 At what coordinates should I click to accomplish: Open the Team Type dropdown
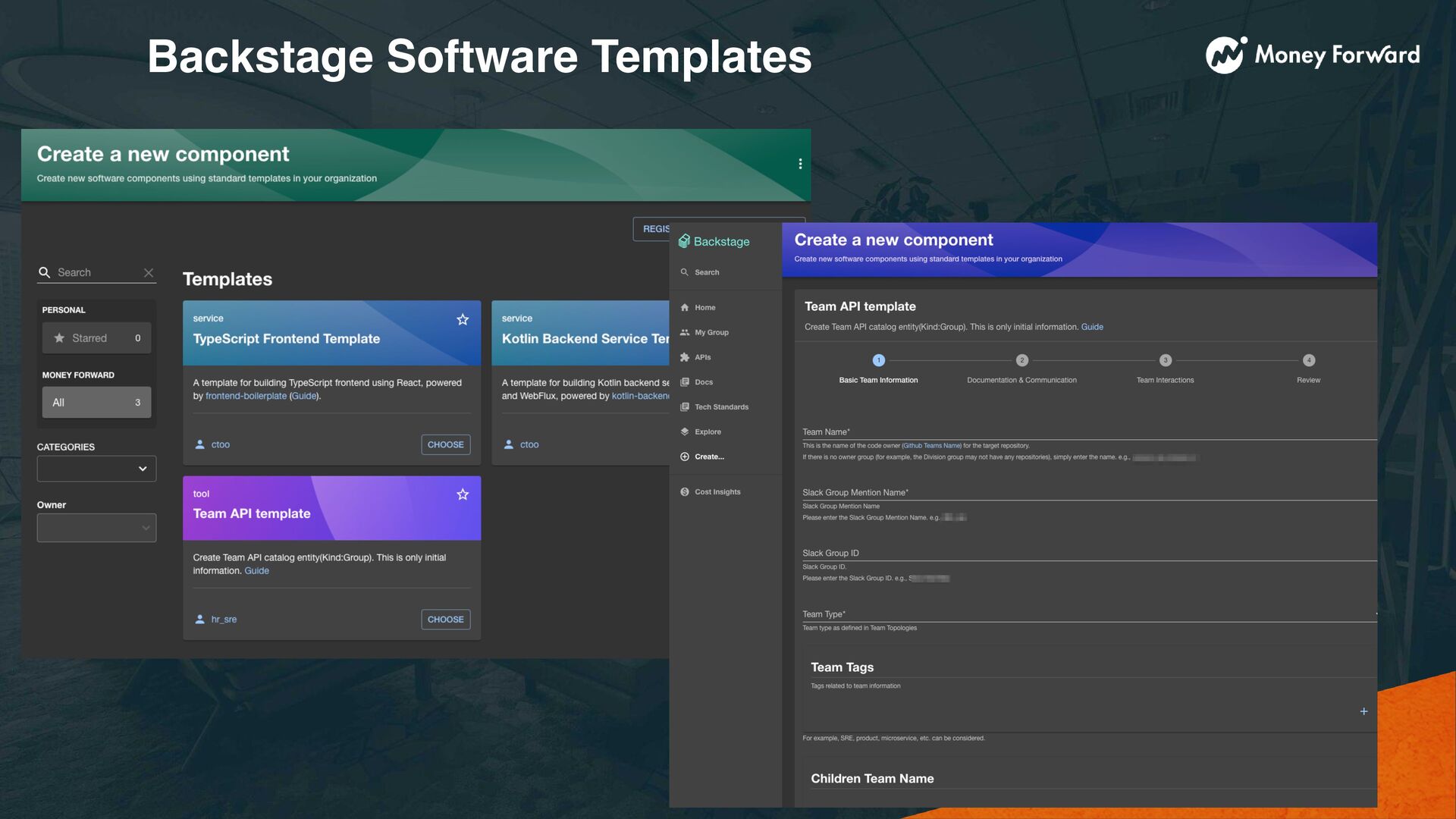(x=1089, y=613)
